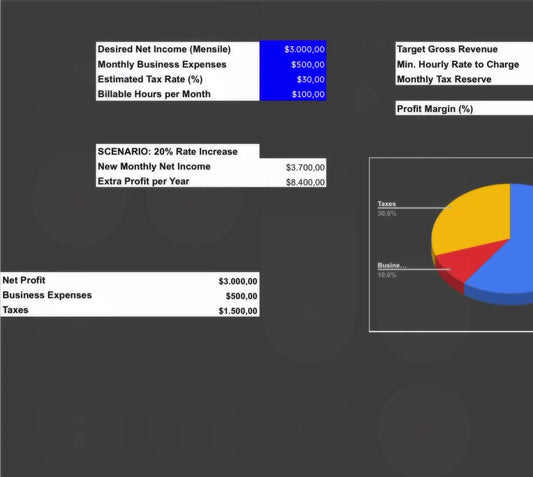Image resolution: width=533 pixels, height=477 pixels.
Task: Select the Profit Margin (%) cell
Action: point(464,109)
